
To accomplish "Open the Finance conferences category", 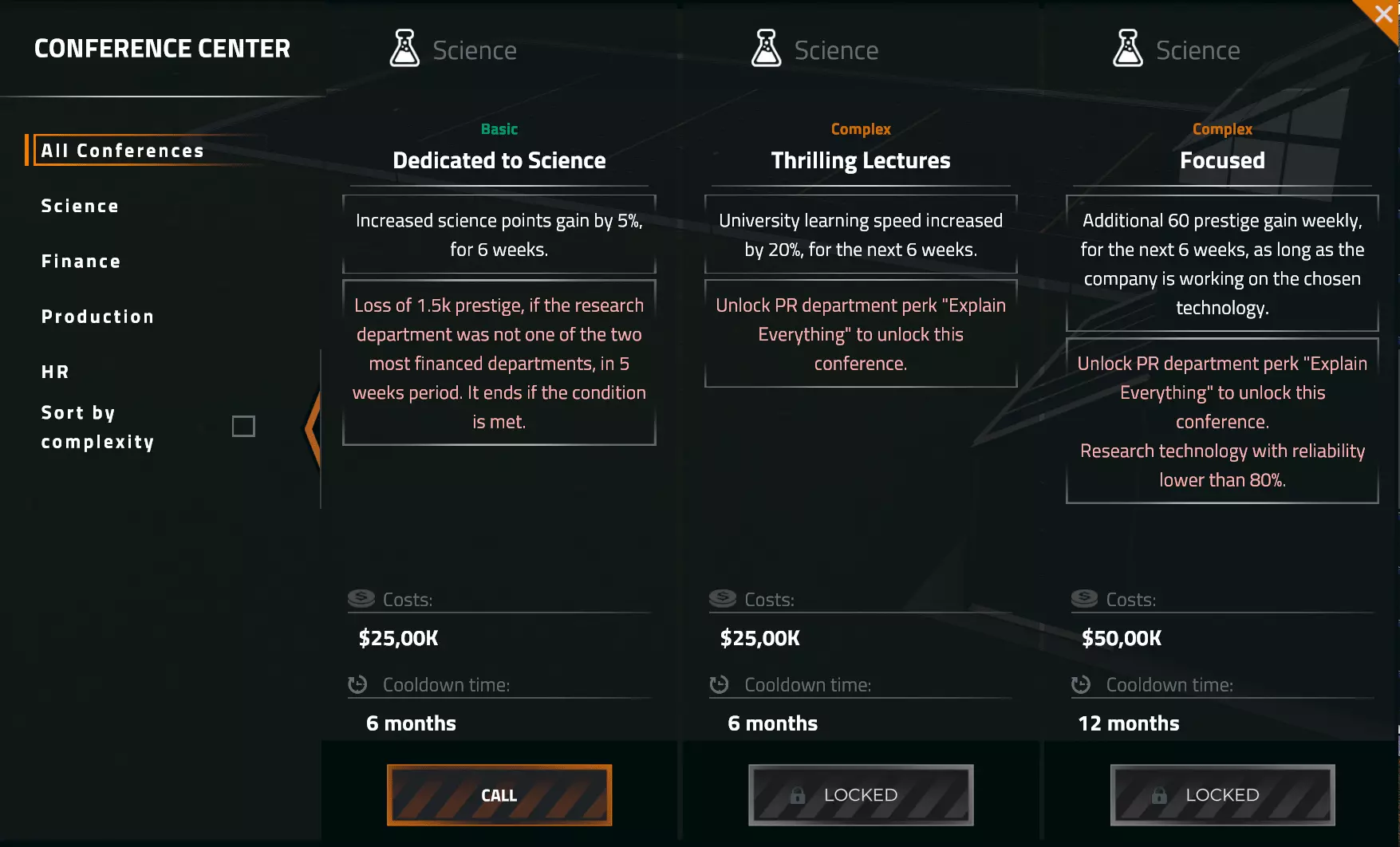I will [x=81, y=262].
